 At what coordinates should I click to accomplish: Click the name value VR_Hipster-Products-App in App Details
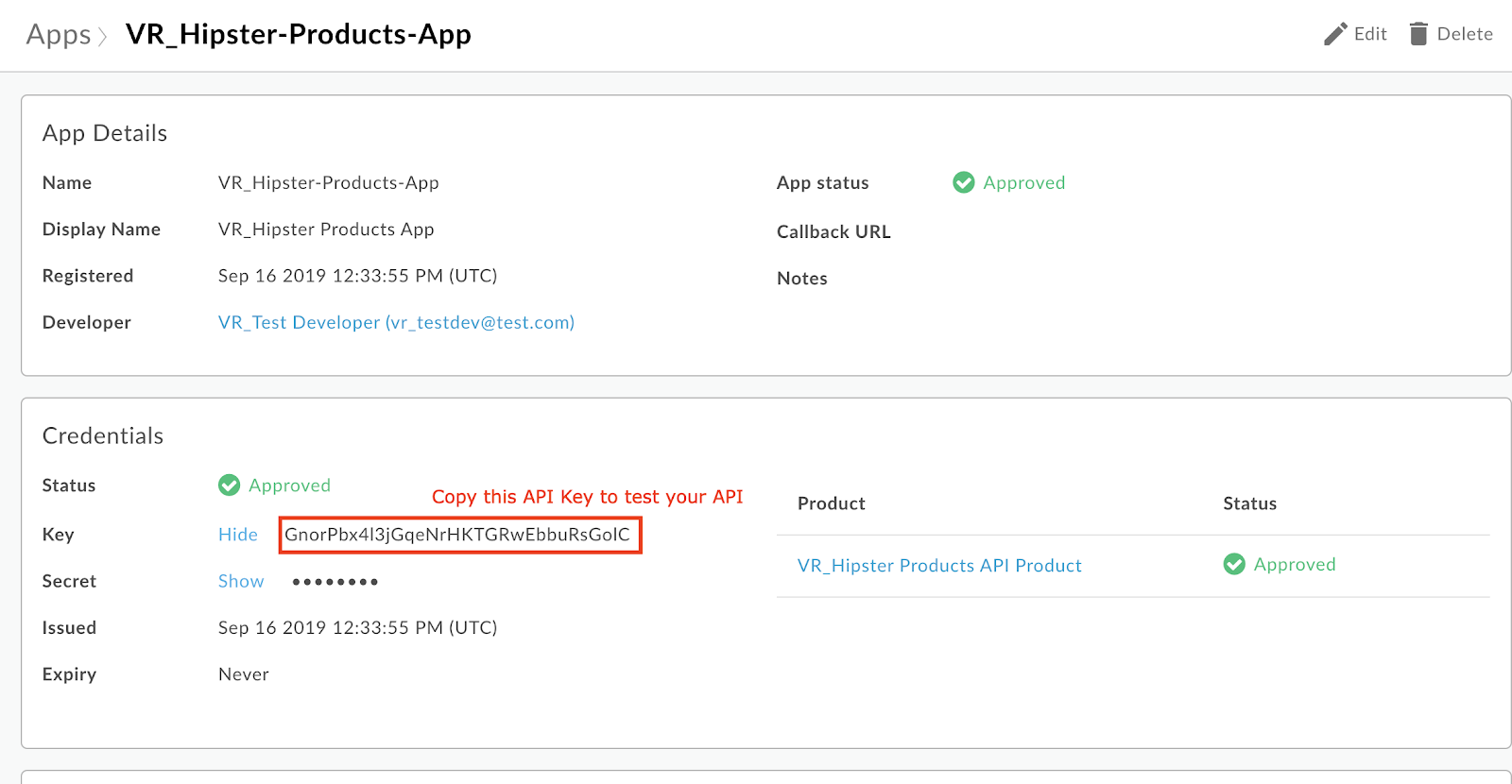(329, 182)
